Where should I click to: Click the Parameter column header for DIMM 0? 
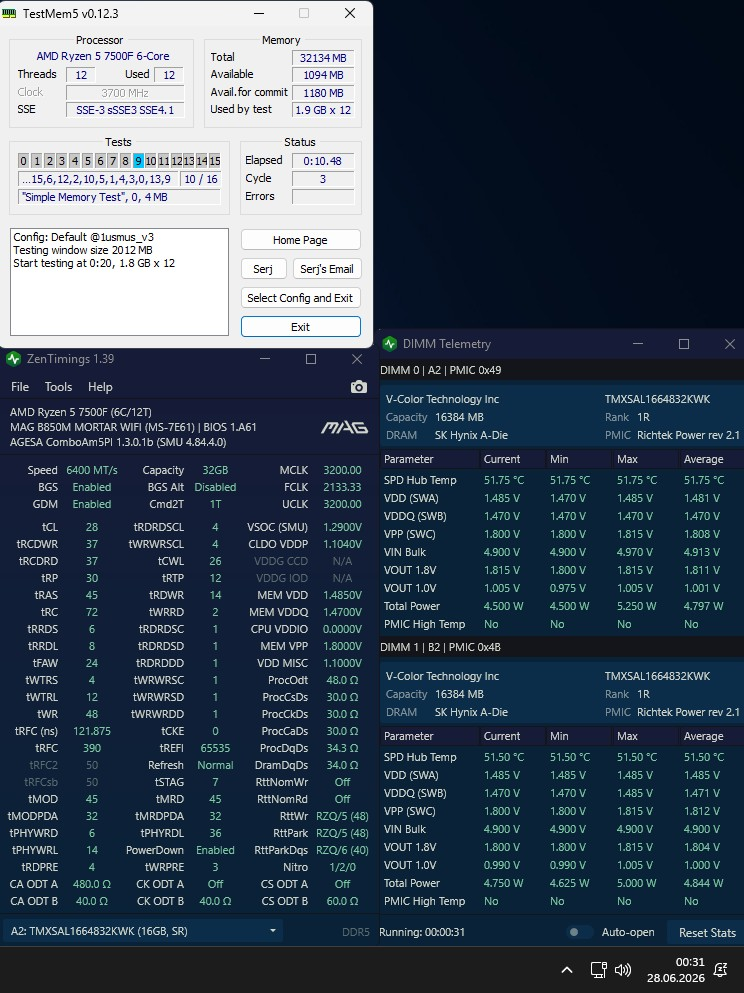pos(430,459)
